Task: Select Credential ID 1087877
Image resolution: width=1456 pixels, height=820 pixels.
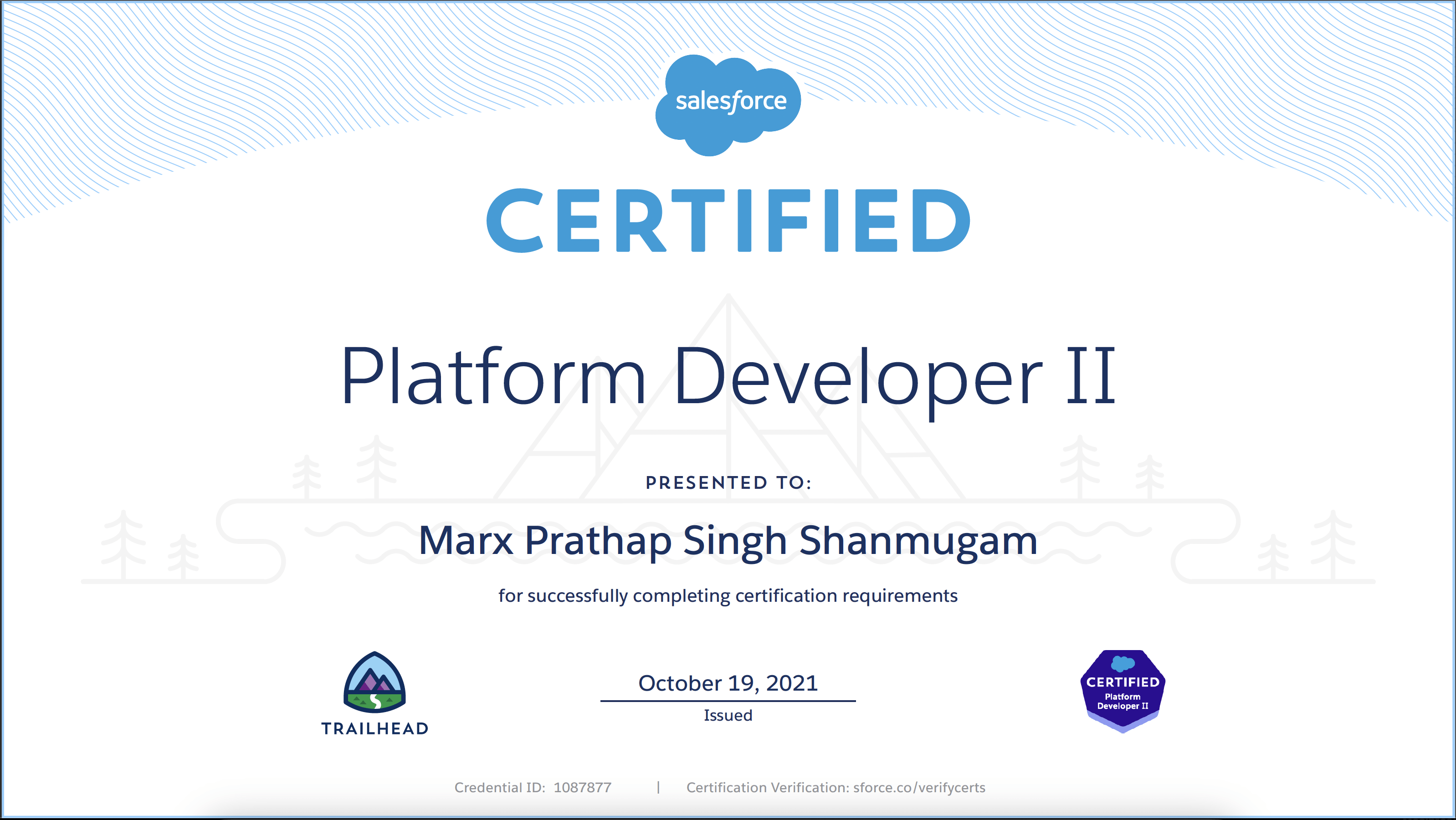Action: 533,787
